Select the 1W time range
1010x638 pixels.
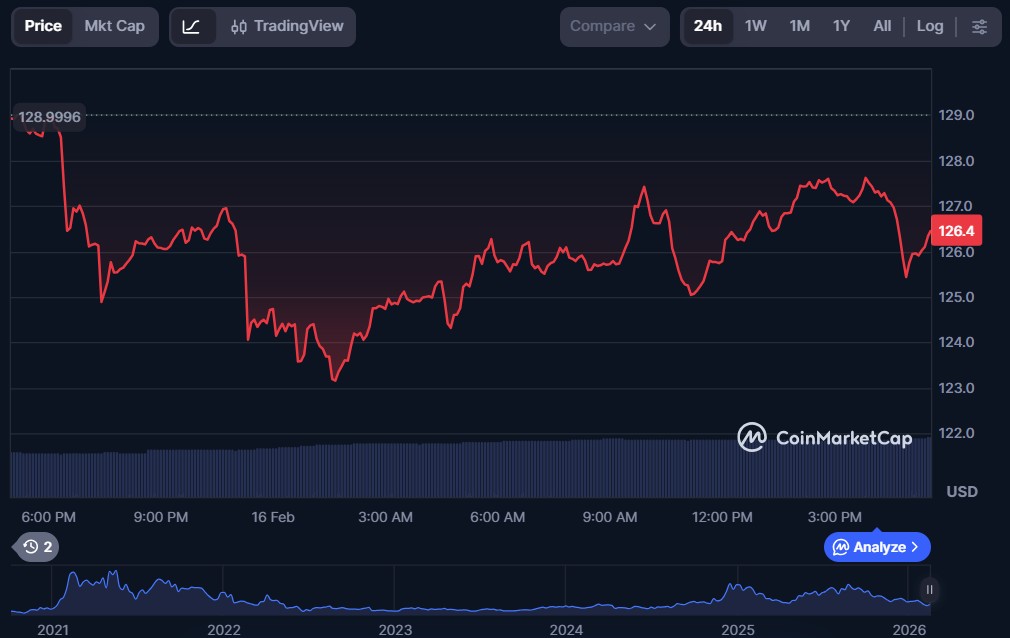[x=755, y=27]
